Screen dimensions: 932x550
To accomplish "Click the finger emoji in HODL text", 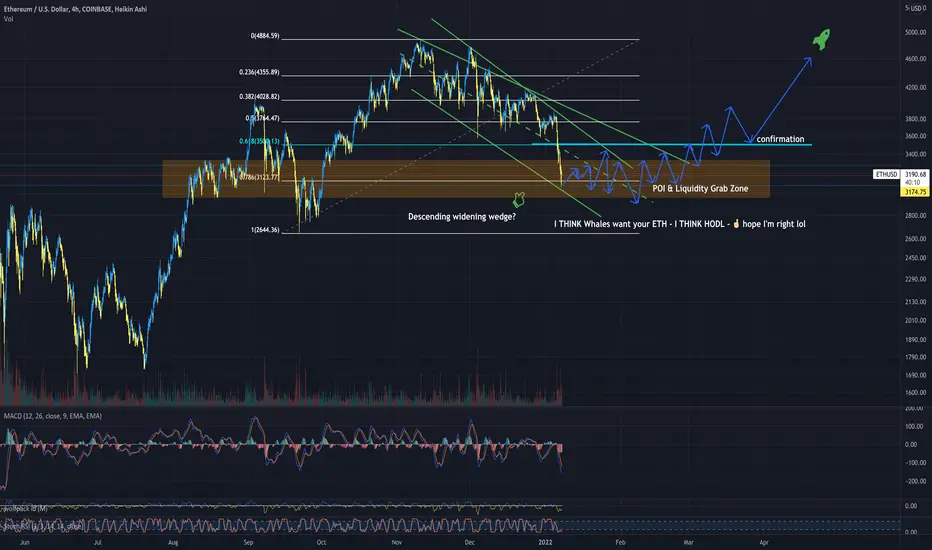I will coord(736,224).
